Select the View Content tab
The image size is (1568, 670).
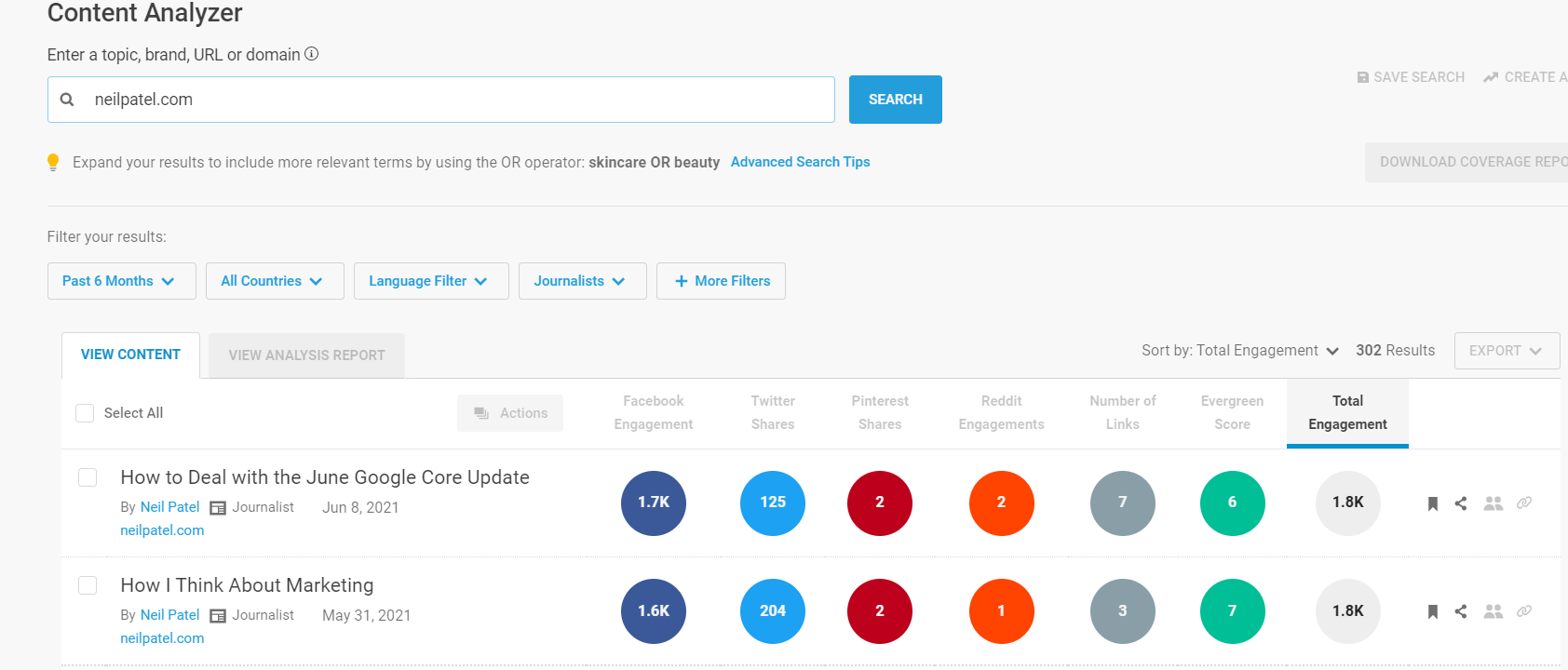130,355
